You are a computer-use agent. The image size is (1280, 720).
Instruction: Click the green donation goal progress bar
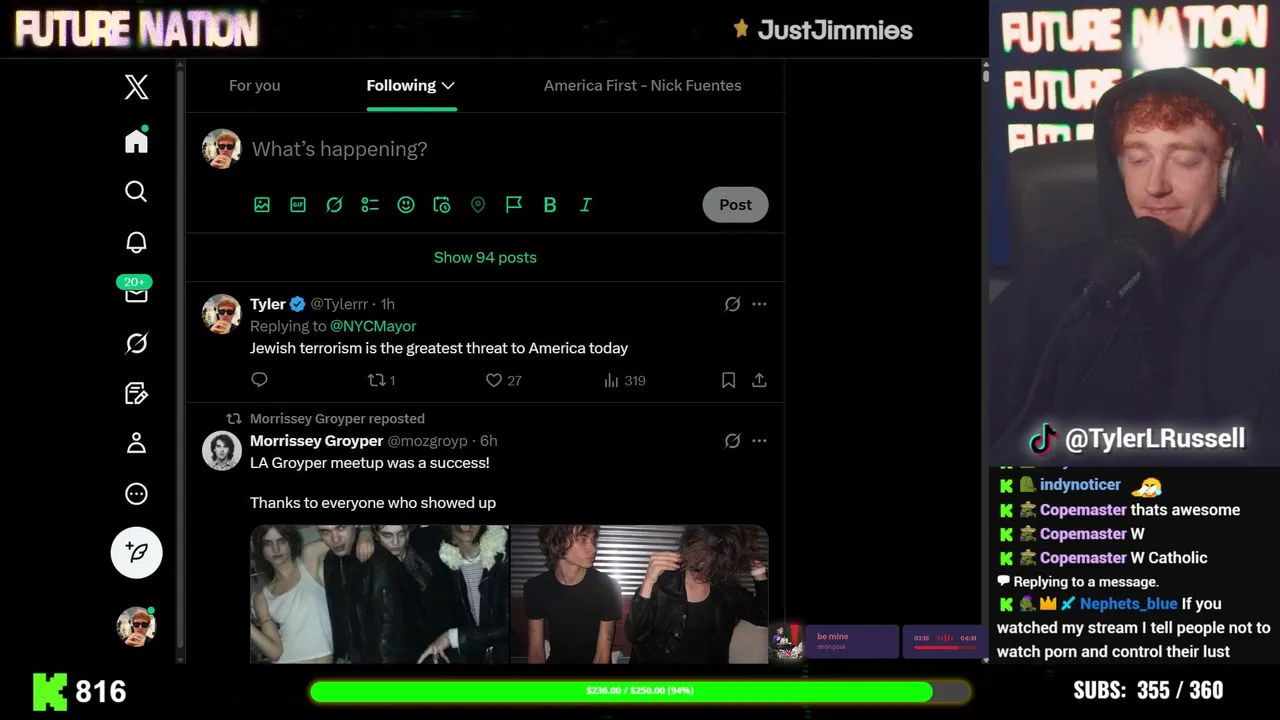(640, 691)
